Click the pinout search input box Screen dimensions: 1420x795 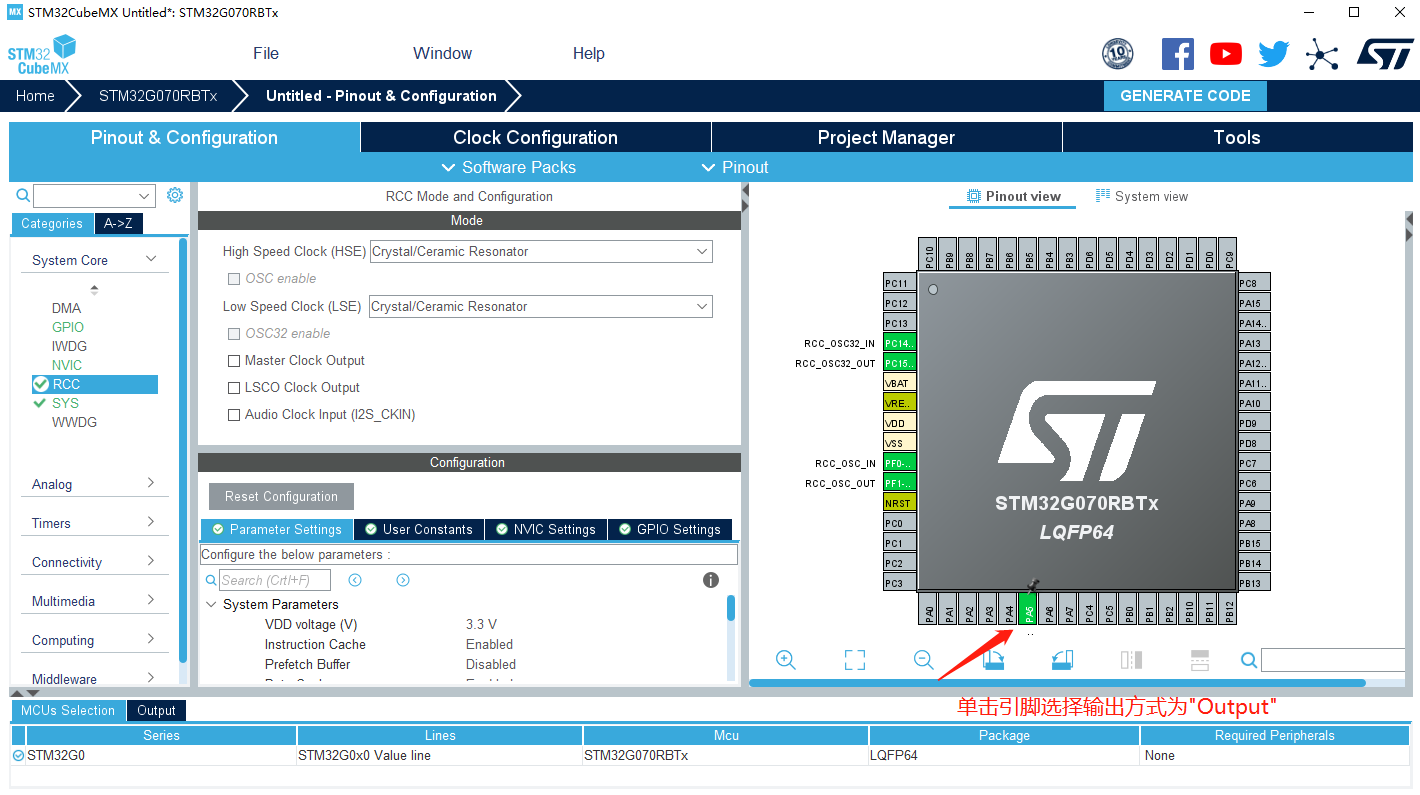(1335, 660)
